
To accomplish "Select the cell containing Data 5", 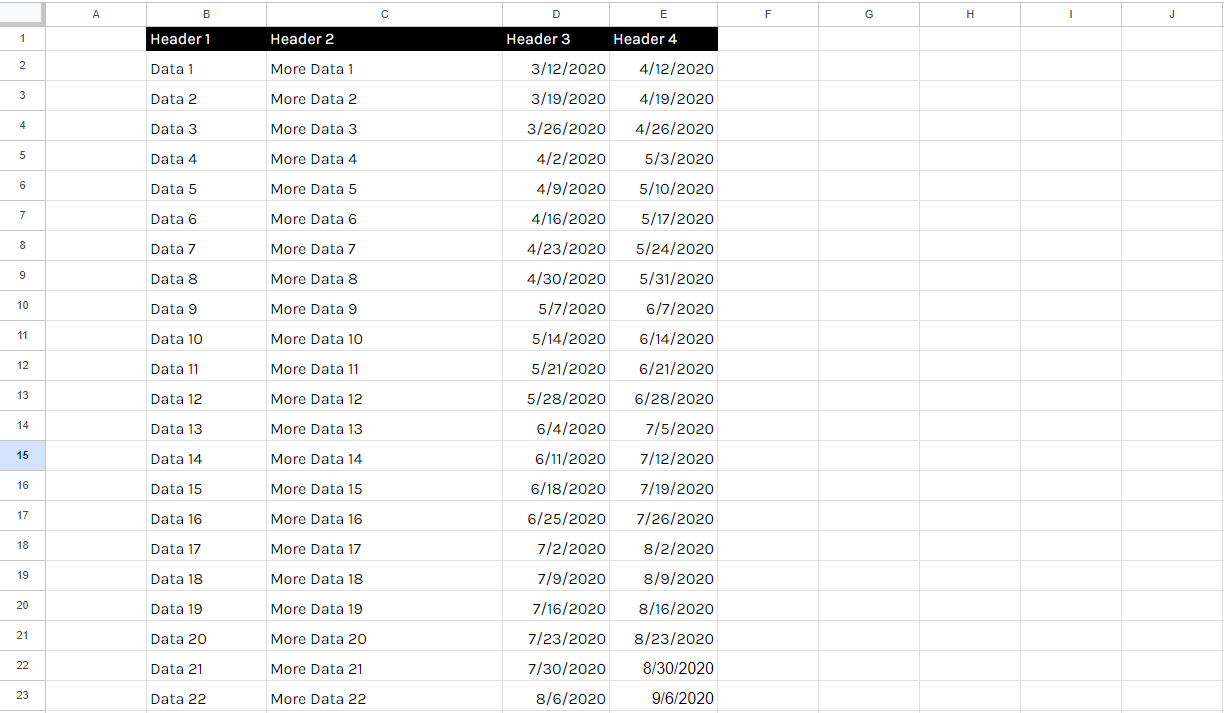I will pyautogui.click(x=206, y=186).
